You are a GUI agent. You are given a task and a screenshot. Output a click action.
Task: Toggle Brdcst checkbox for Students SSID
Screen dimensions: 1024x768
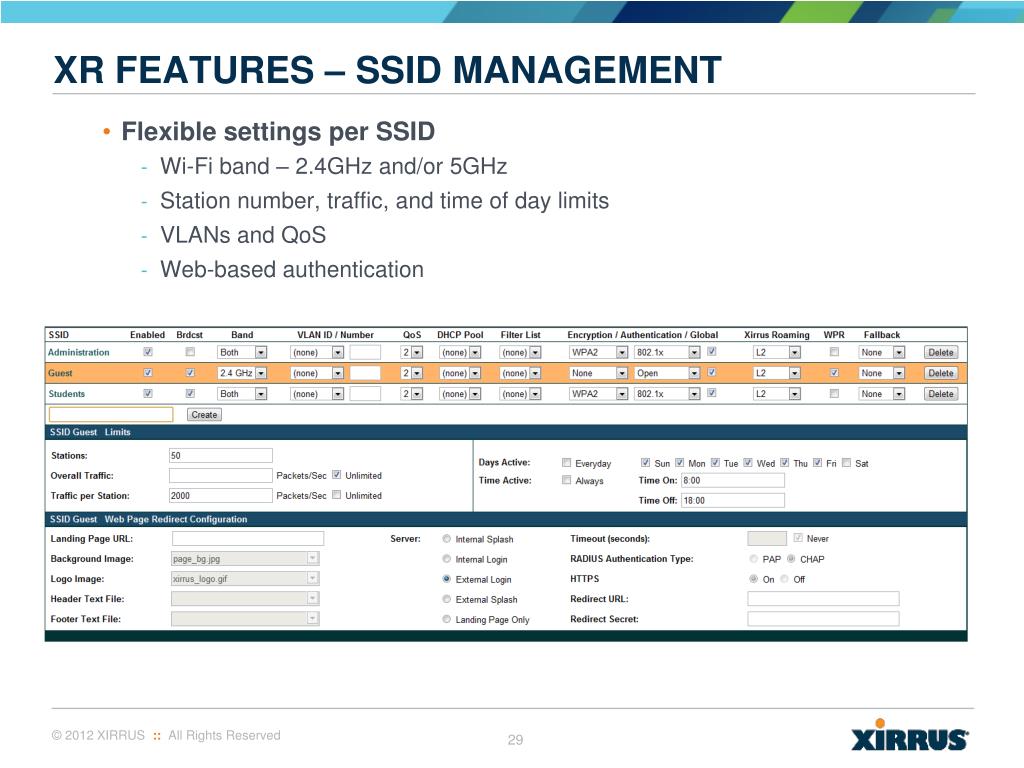pyautogui.click(x=190, y=393)
